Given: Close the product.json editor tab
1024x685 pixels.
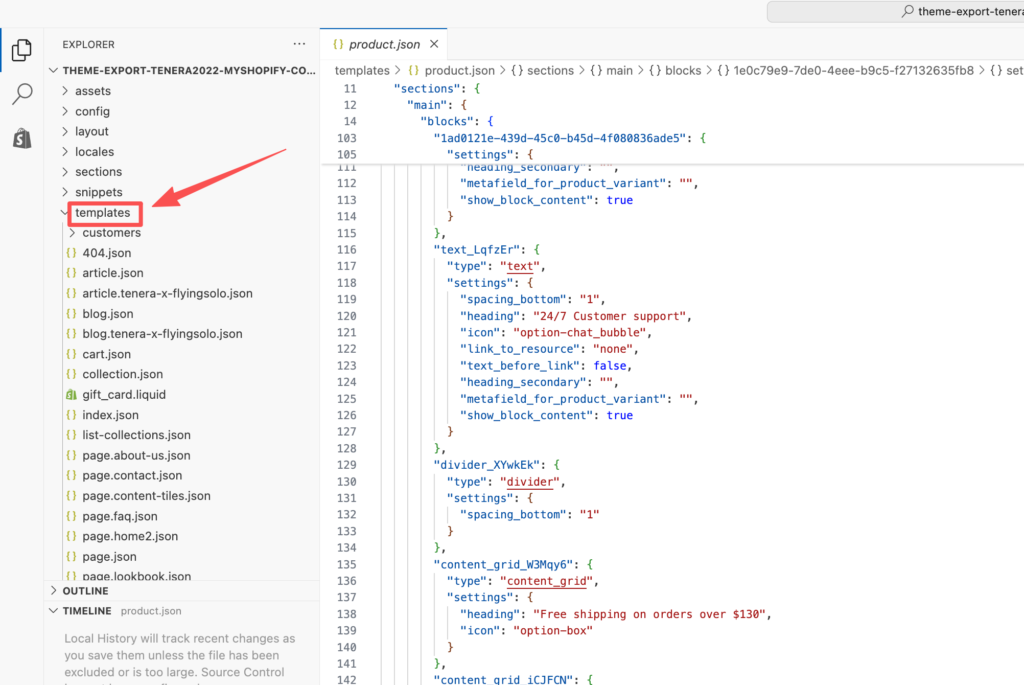Looking at the screenshot, I should tap(433, 45).
